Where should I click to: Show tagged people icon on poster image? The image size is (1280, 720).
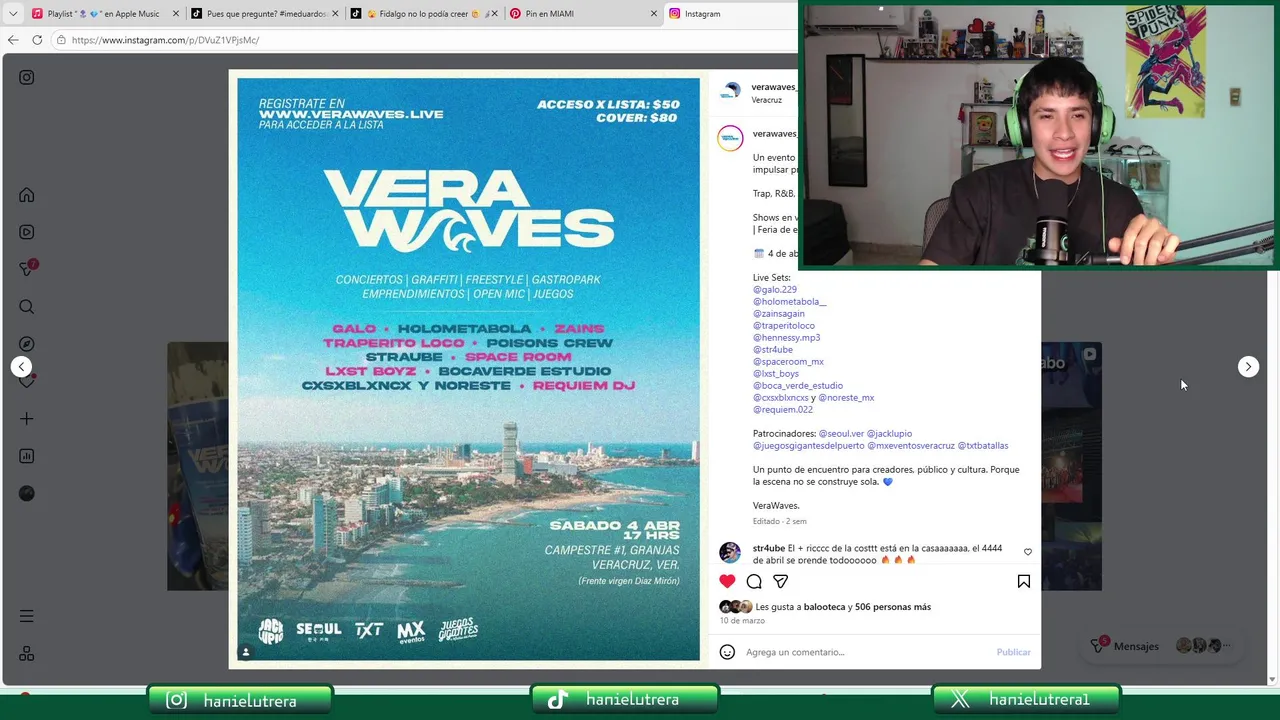[246, 652]
